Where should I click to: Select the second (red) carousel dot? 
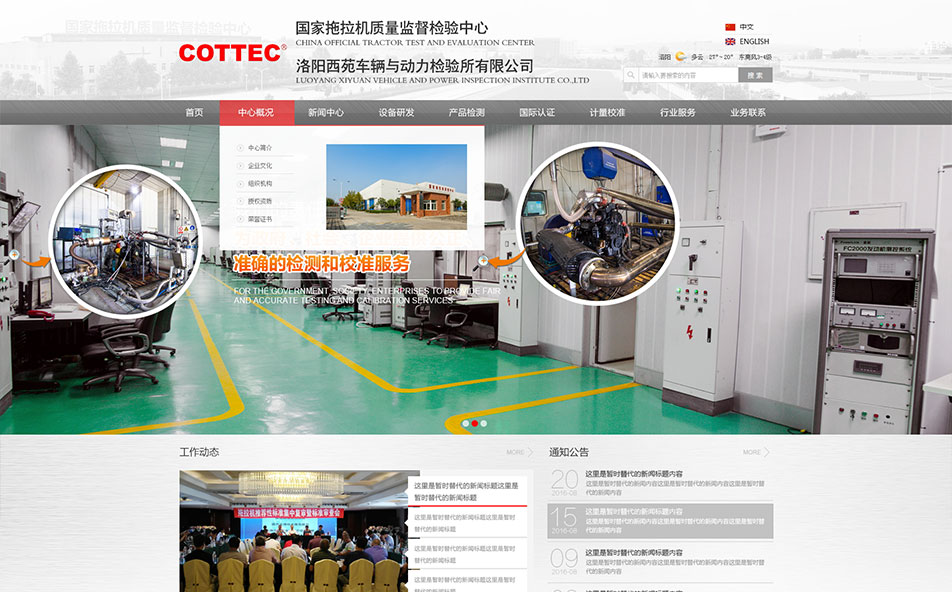475,423
